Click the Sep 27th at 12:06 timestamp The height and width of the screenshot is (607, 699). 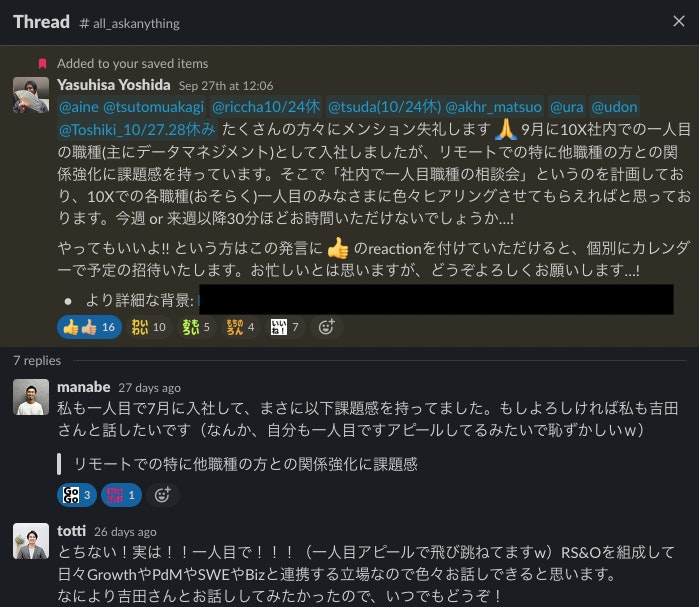pyautogui.click(x=226, y=86)
